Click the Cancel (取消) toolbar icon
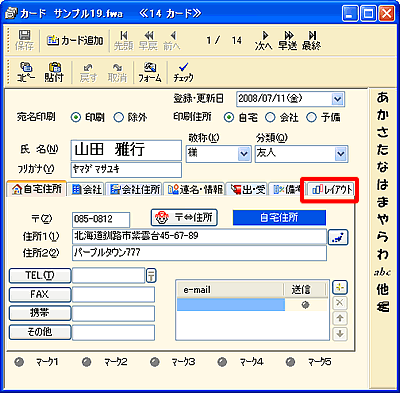Viewport: 400px width, 393px height. click(117, 72)
